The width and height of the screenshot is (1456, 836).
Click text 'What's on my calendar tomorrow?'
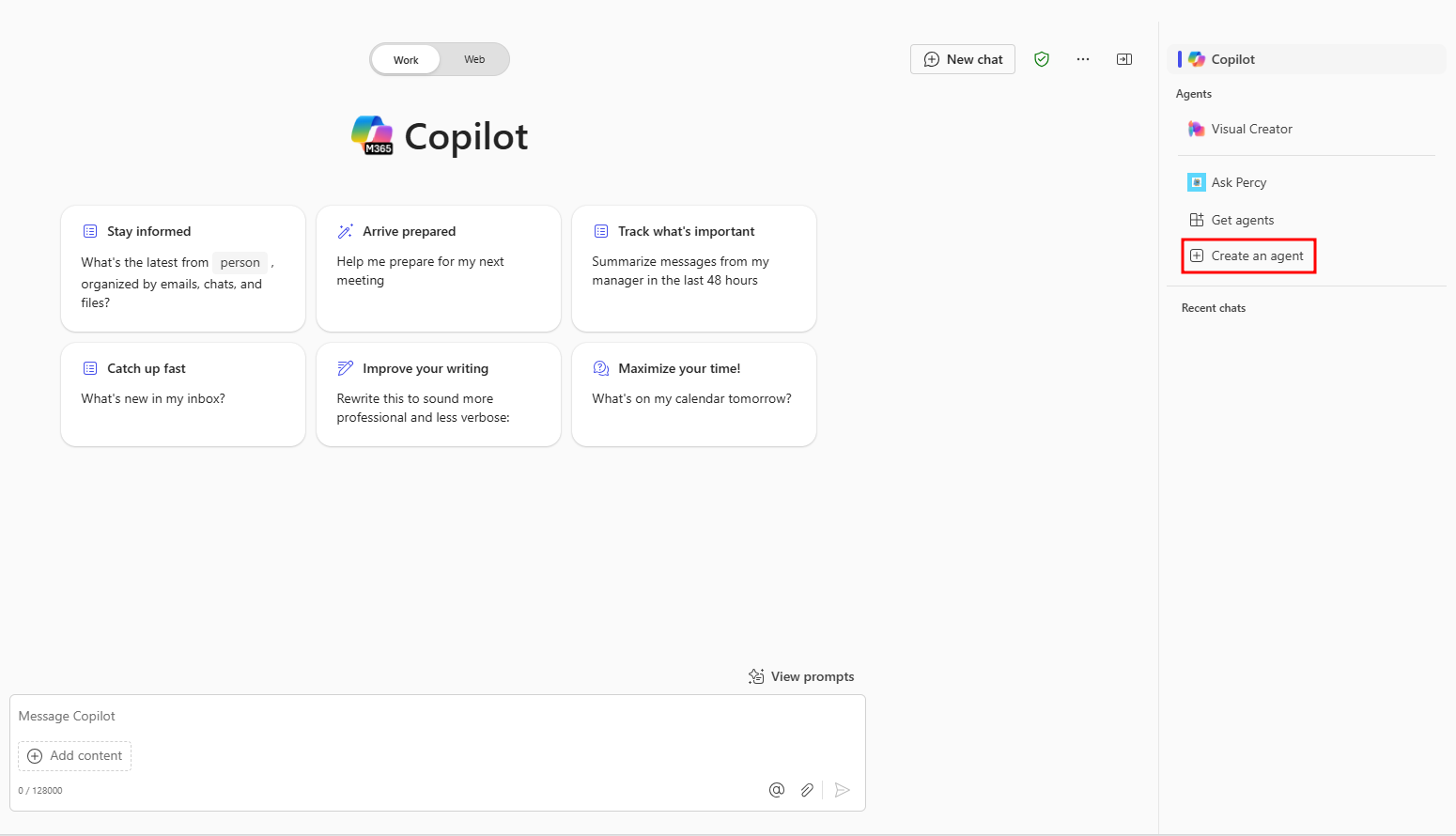click(x=691, y=398)
